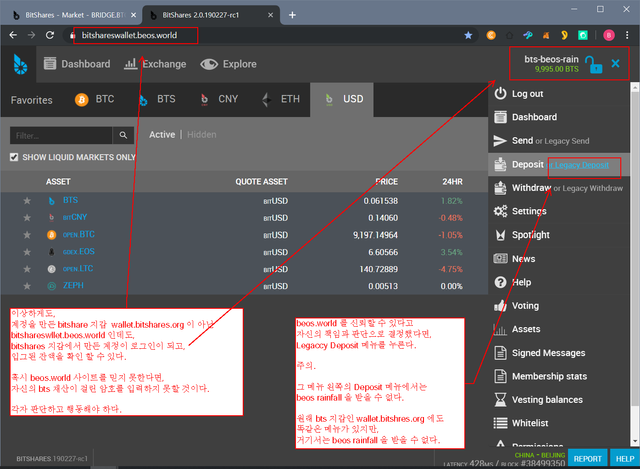The image size is (640, 469).
Task: Open the Whitelist list icon
Action: [500, 423]
